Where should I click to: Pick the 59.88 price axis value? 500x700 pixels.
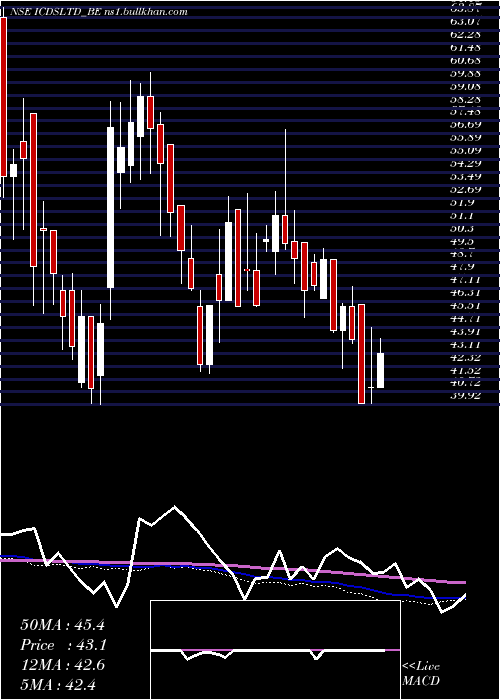click(x=467, y=72)
